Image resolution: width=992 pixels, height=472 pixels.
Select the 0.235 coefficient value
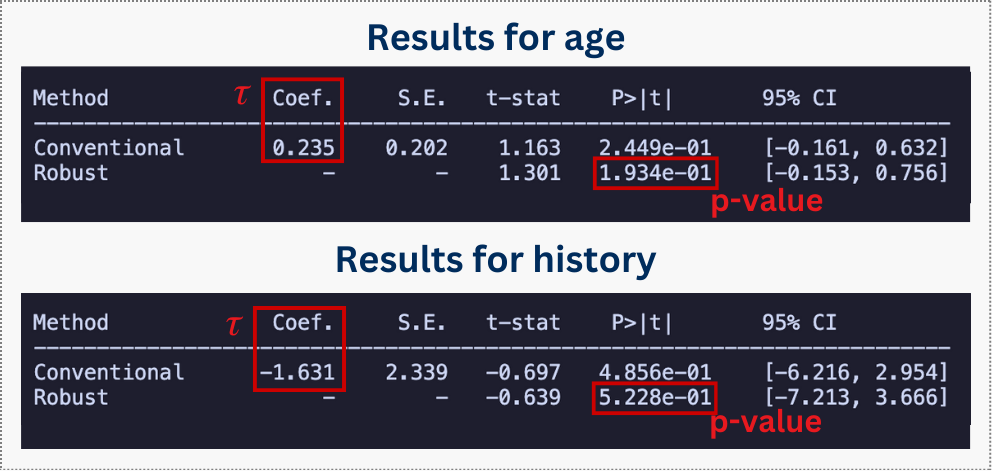coord(304,148)
